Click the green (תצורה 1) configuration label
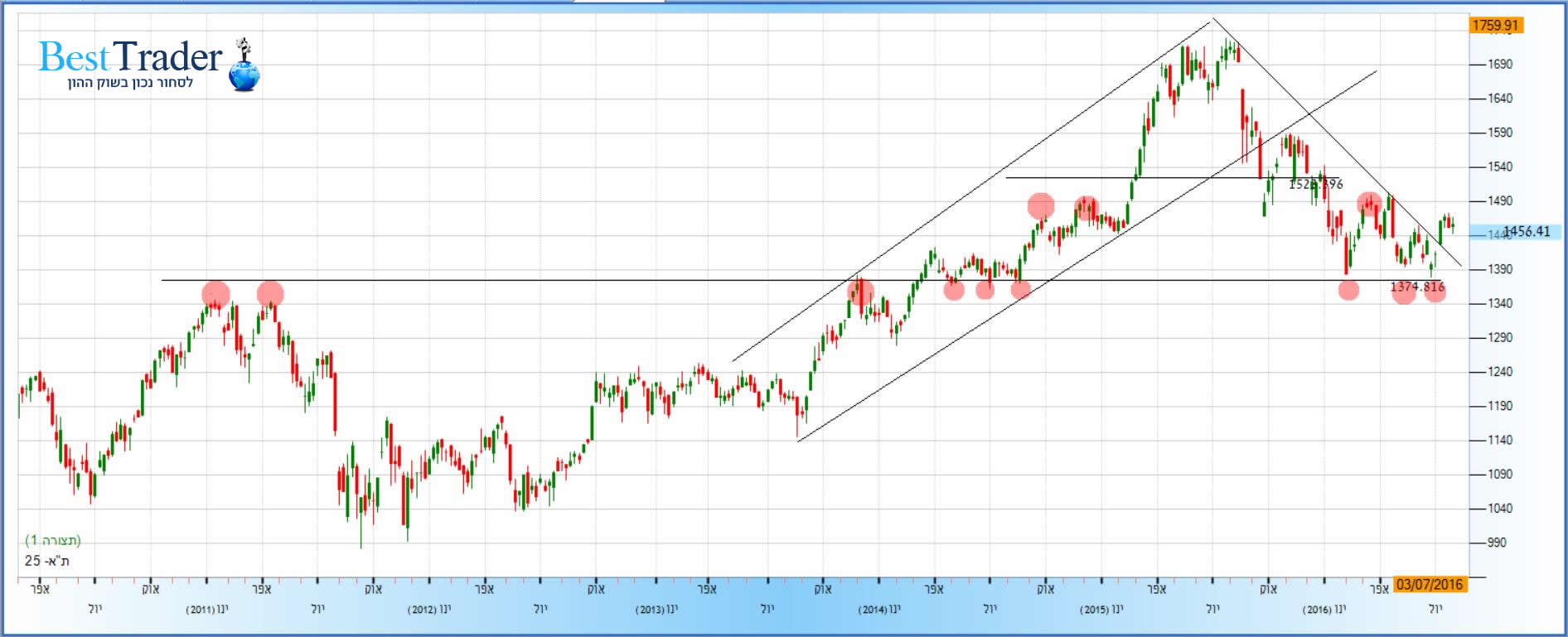 point(53,541)
